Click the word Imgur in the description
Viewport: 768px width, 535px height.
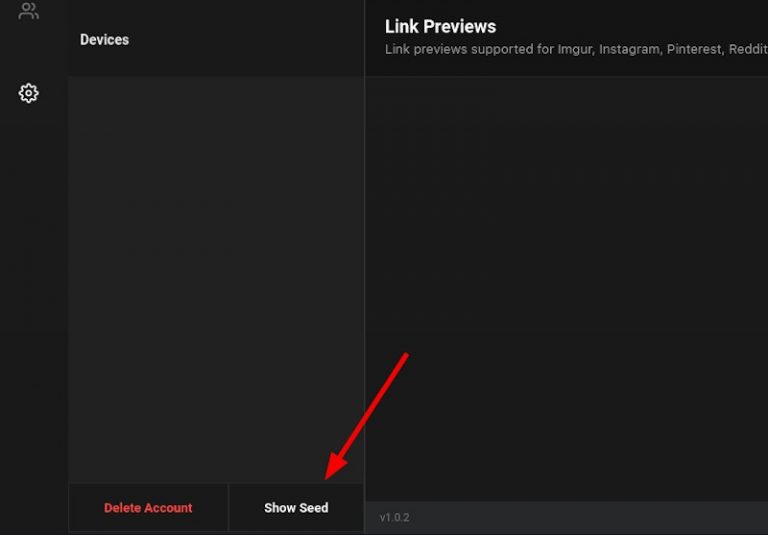(573, 49)
